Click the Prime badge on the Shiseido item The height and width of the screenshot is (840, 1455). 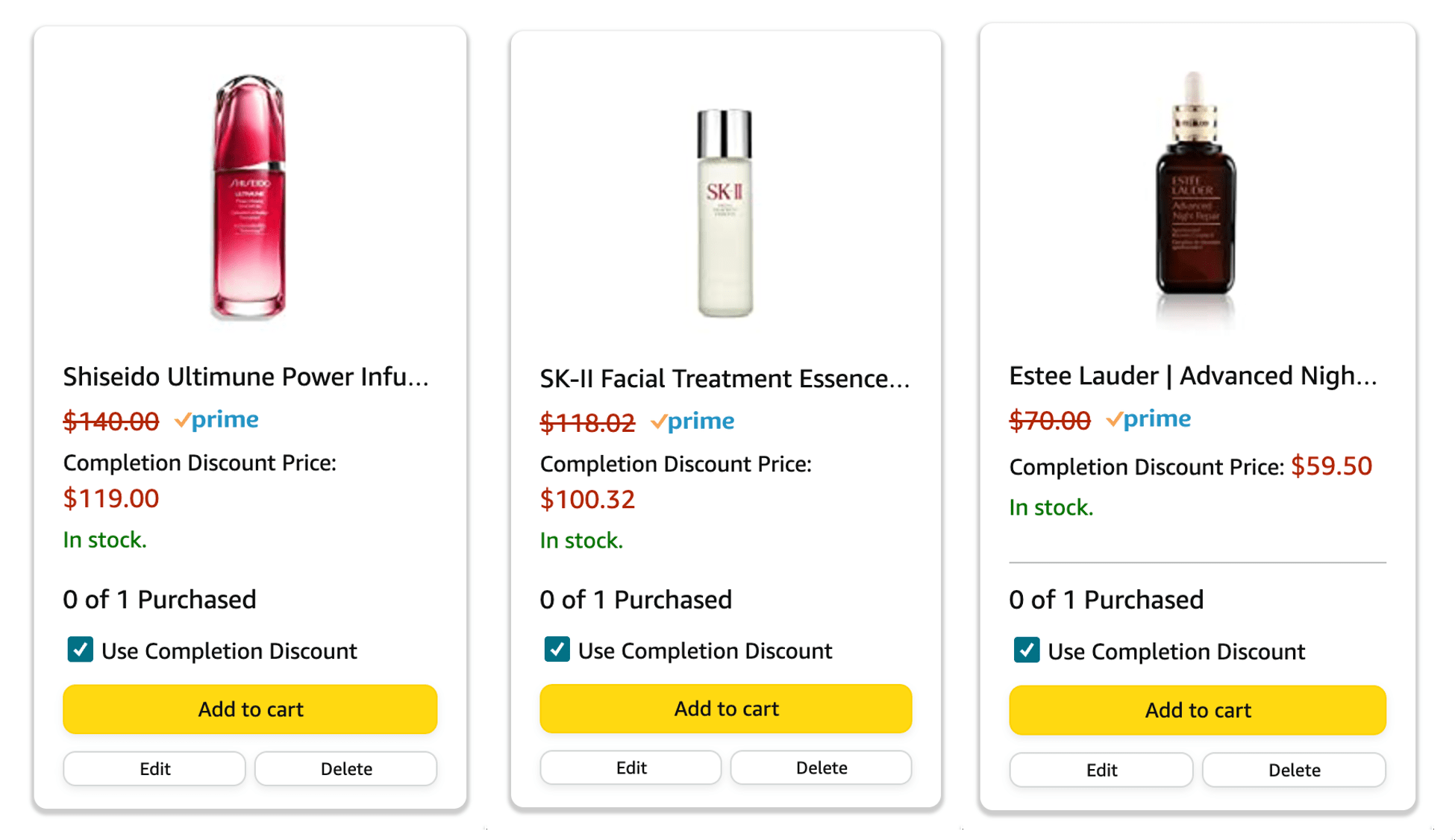[217, 420]
